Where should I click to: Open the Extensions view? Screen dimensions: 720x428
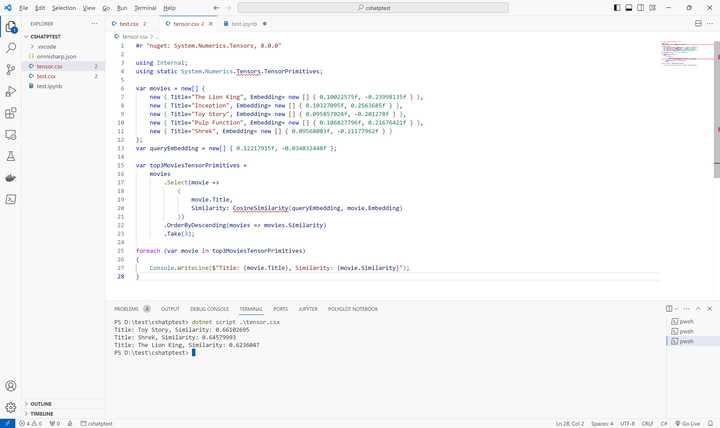click(11, 113)
